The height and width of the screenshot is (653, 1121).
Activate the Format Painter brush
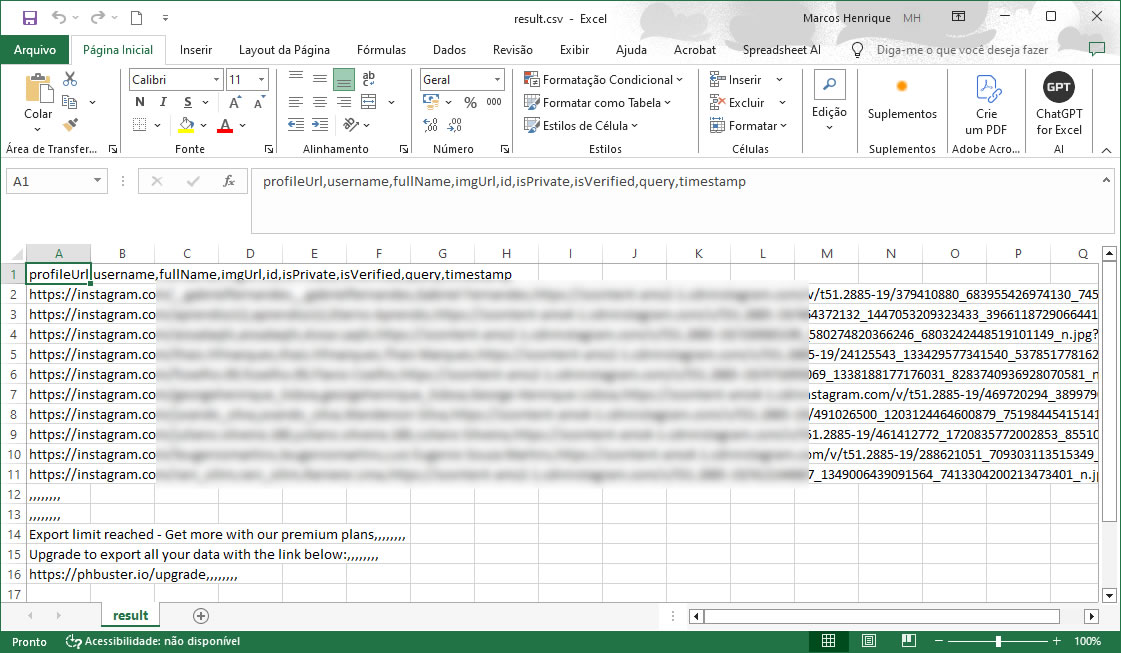pos(70,125)
